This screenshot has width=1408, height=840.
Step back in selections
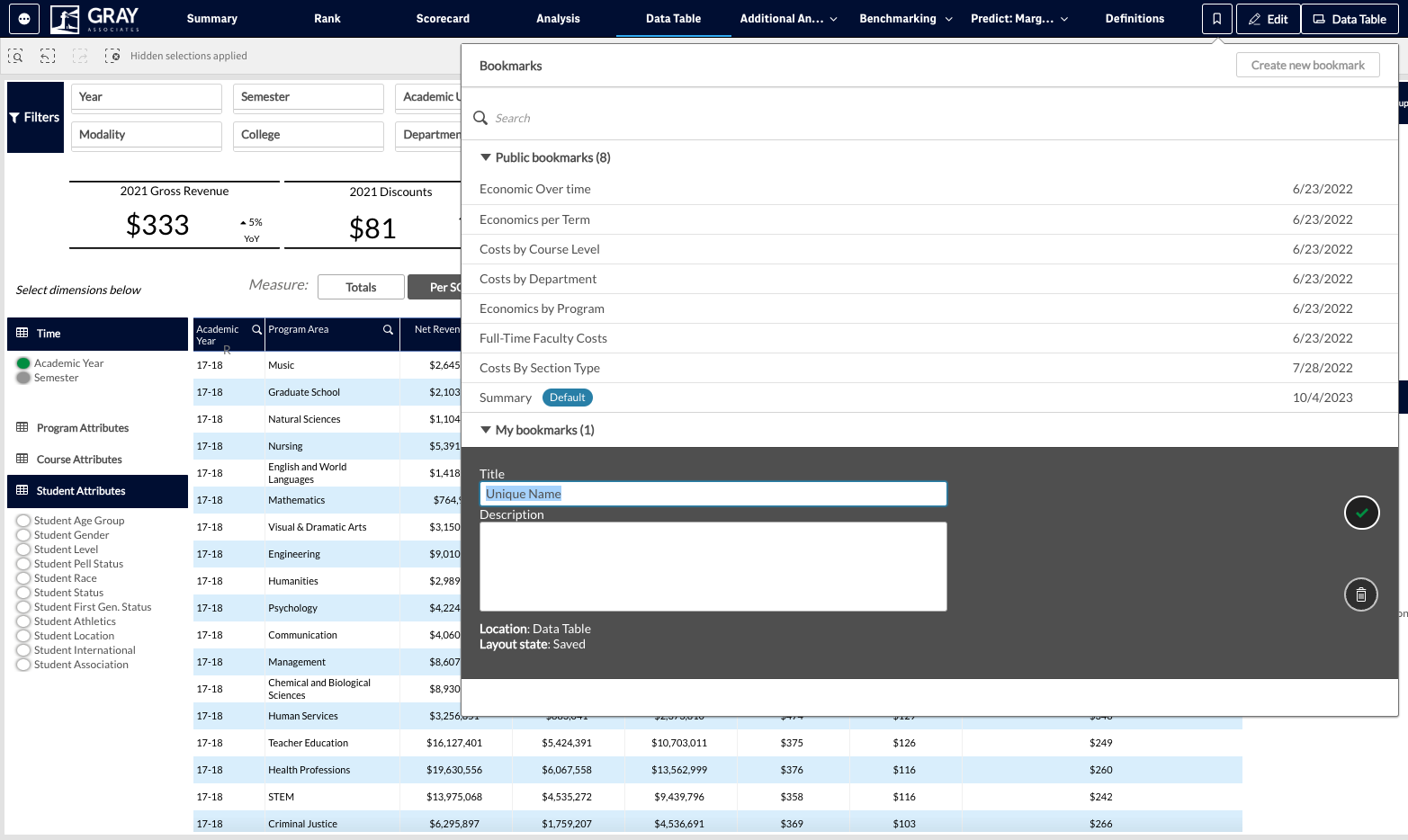pos(48,56)
